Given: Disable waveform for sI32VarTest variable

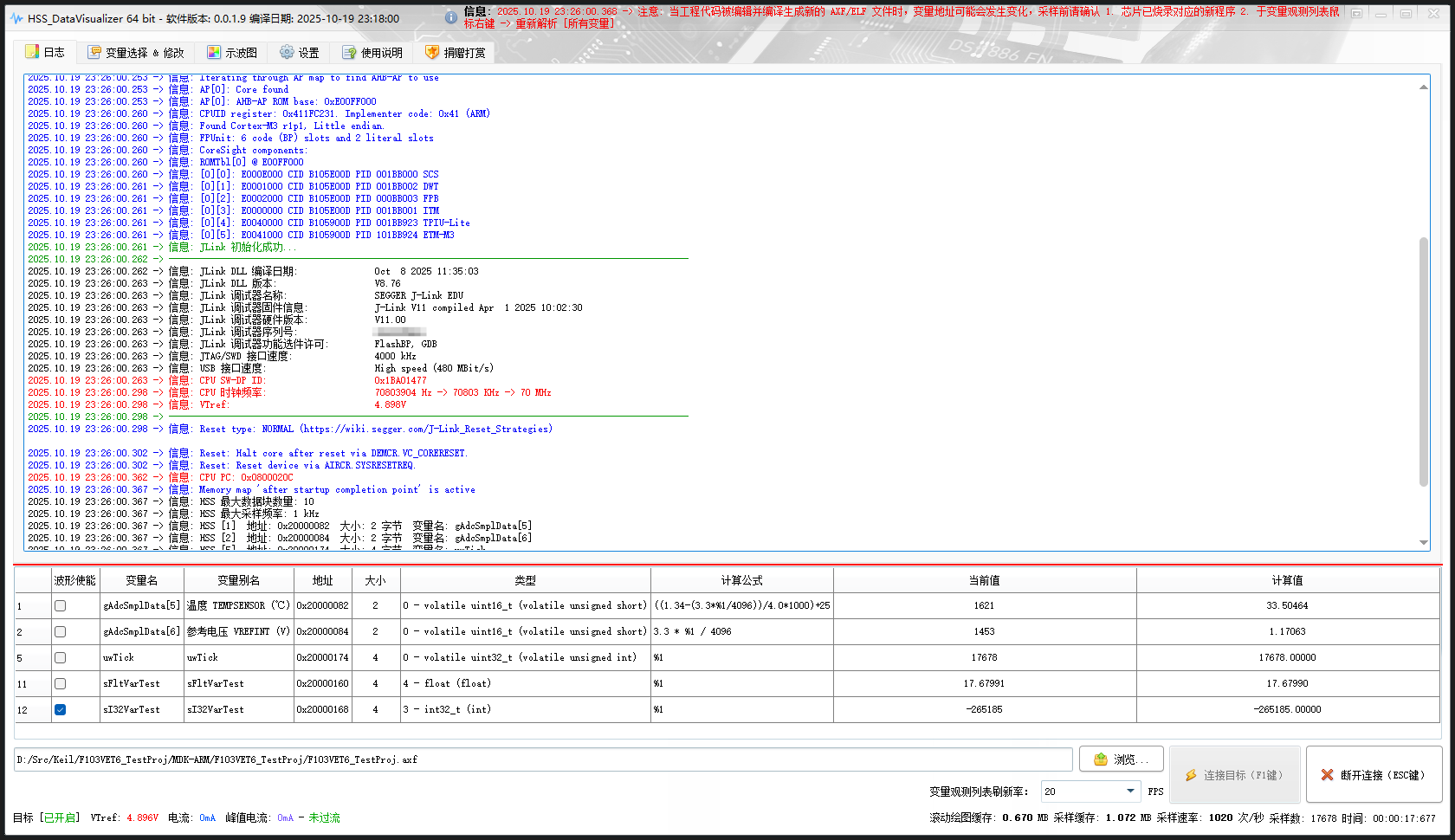Looking at the screenshot, I should 59,709.
